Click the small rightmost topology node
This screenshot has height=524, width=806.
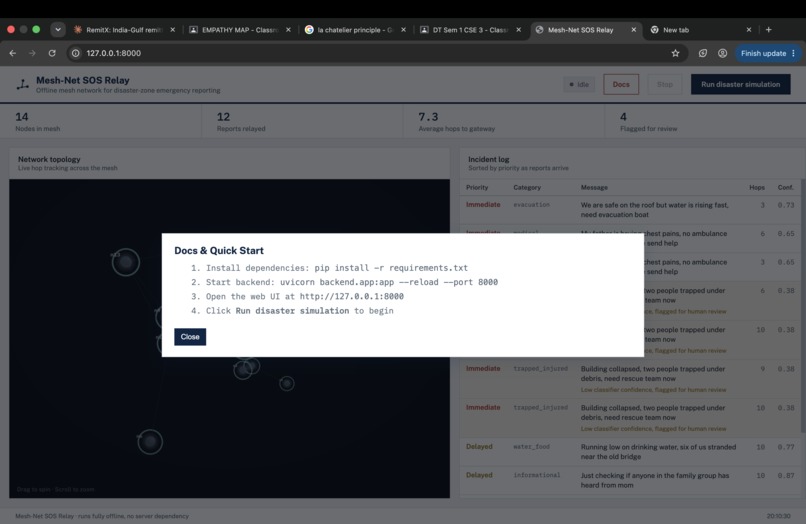[x=287, y=383]
